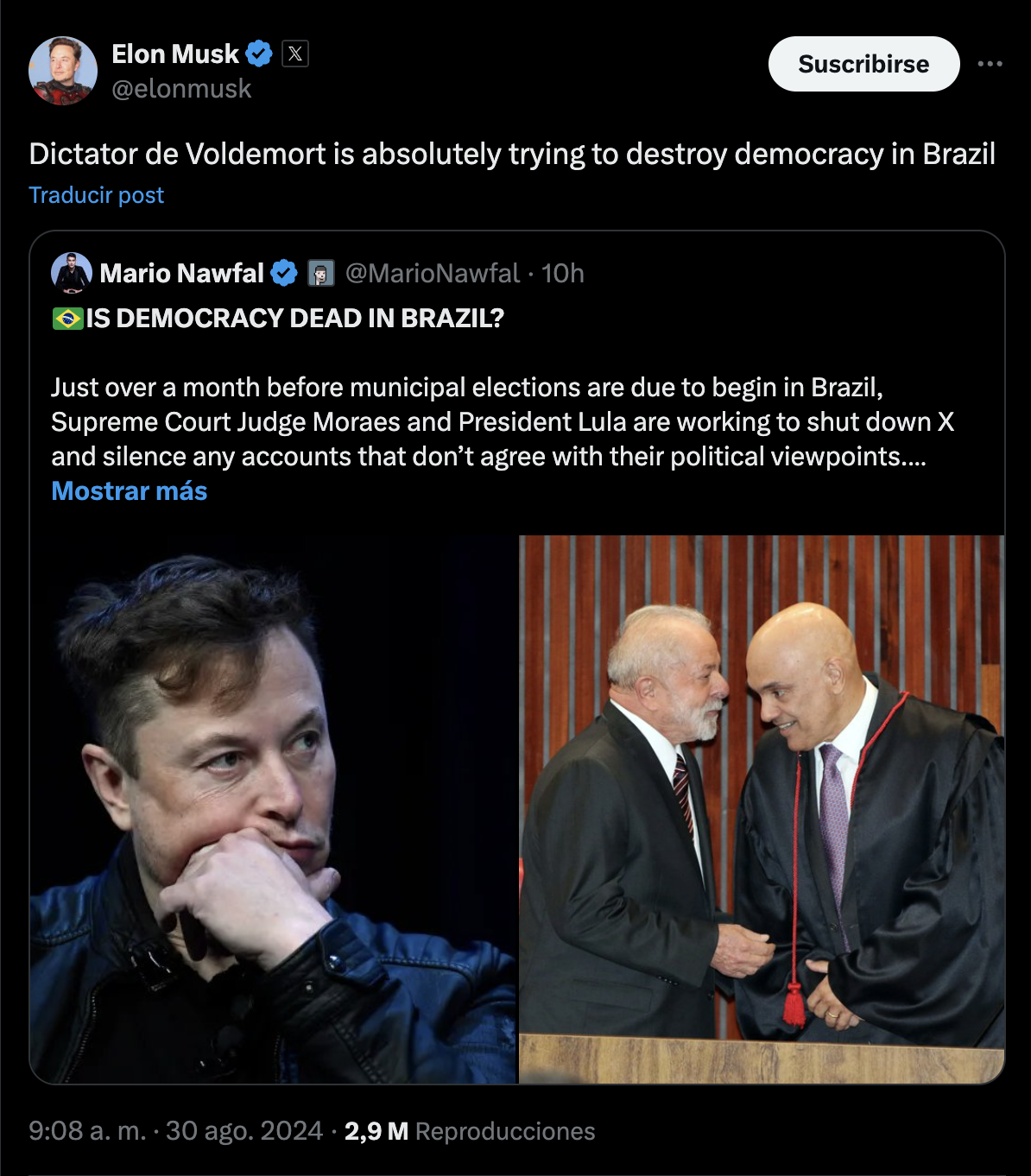Expand the quoted post with Mostrar más
The width and height of the screenshot is (1031, 1176).
130,490
